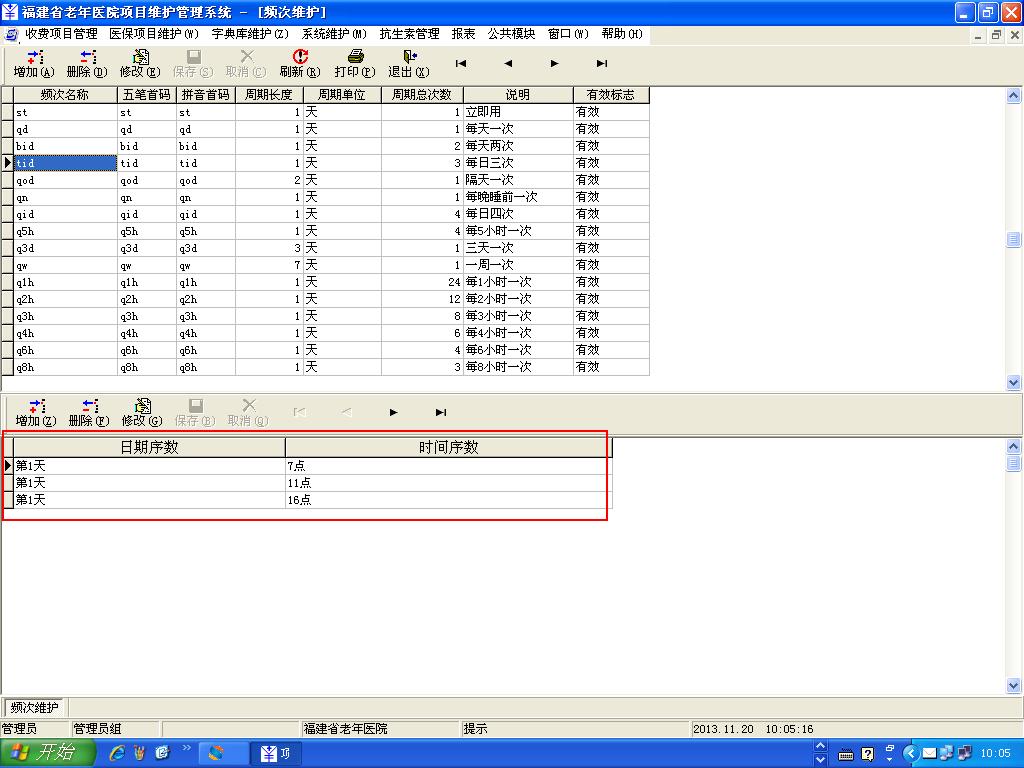Click the 周期总次数 column header
This screenshot has width=1024, height=768.
(422, 95)
